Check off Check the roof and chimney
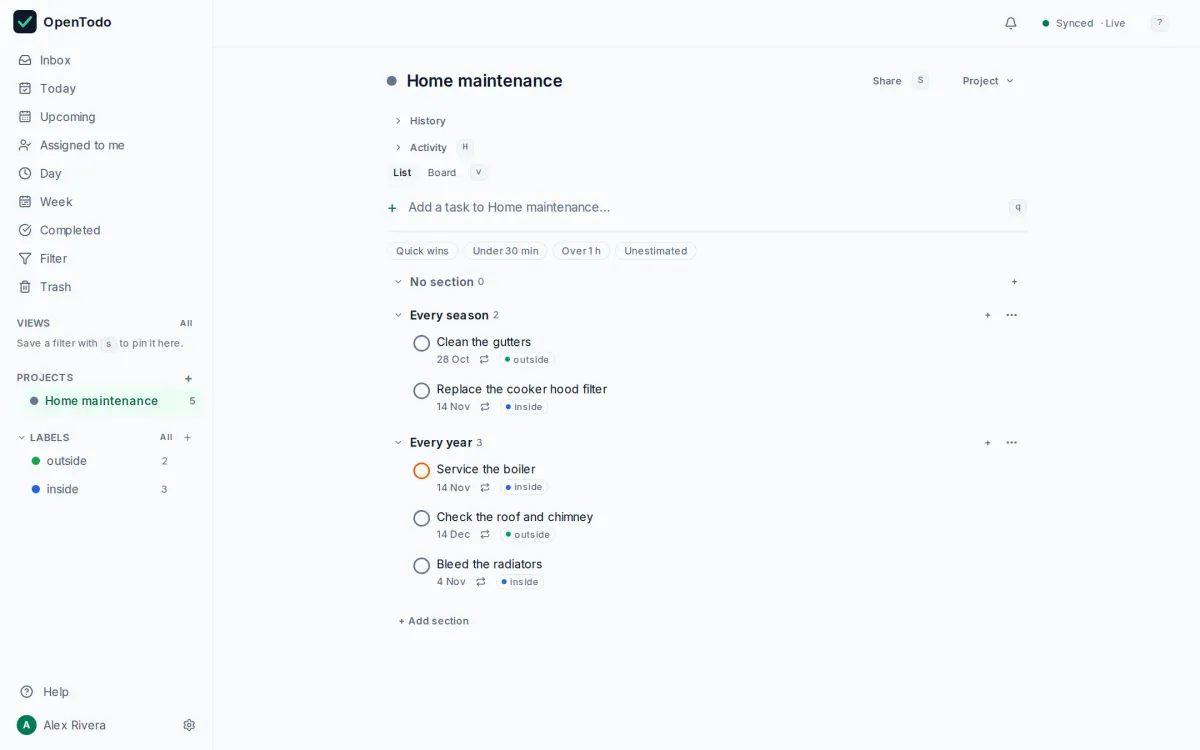 (422, 518)
